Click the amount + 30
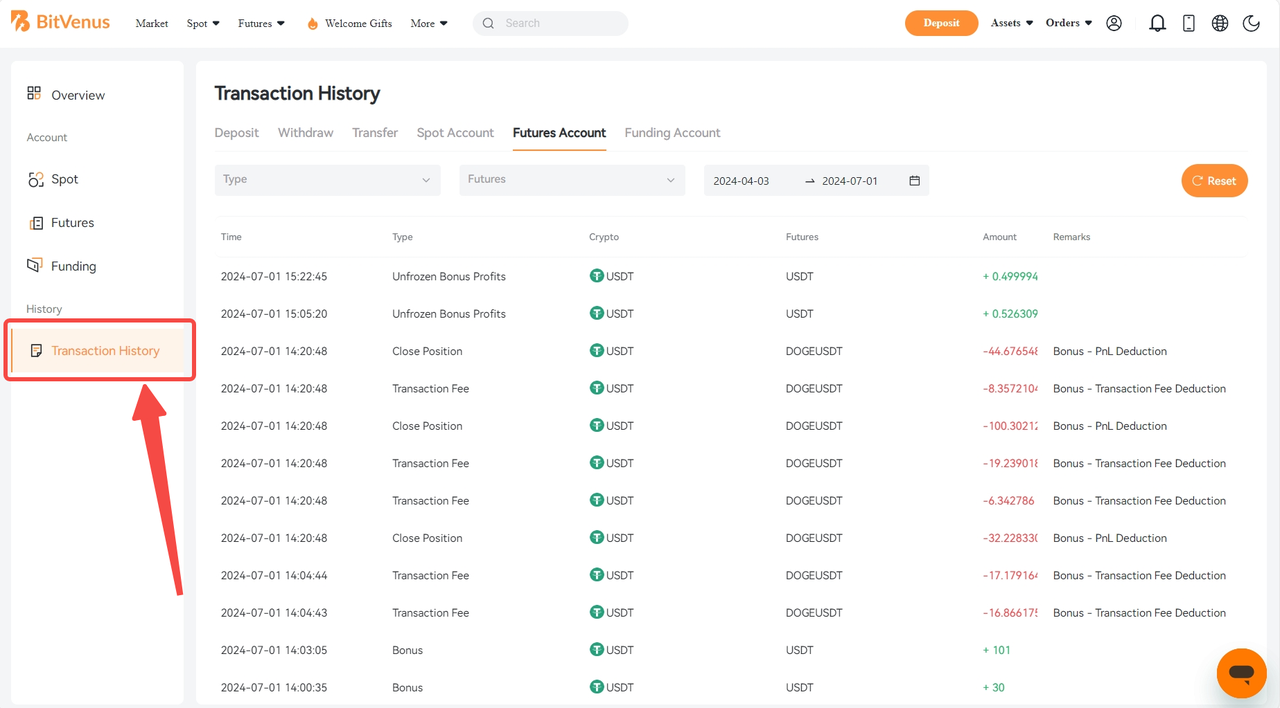Image resolution: width=1280 pixels, height=708 pixels. (994, 687)
